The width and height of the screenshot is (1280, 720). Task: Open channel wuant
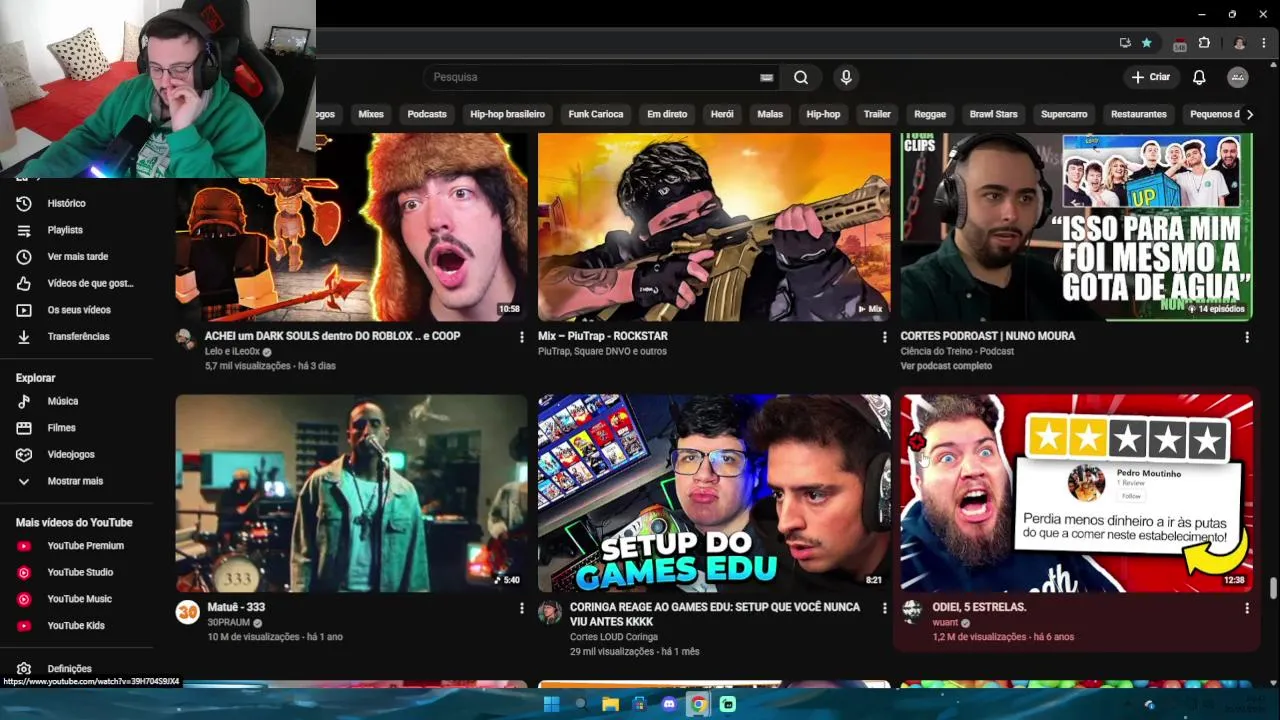click(x=945, y=622)
